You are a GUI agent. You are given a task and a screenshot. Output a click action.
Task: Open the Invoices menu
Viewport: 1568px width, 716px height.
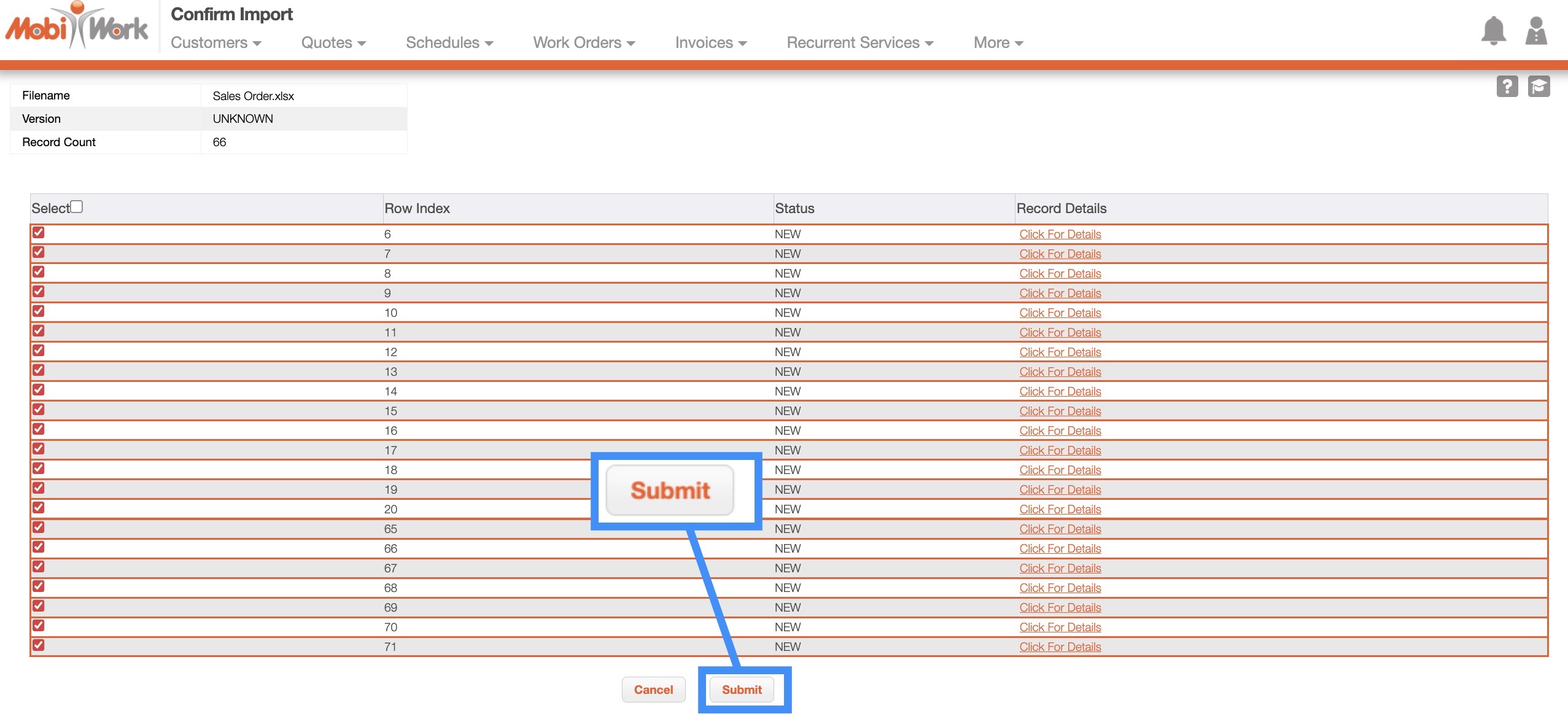711,43
